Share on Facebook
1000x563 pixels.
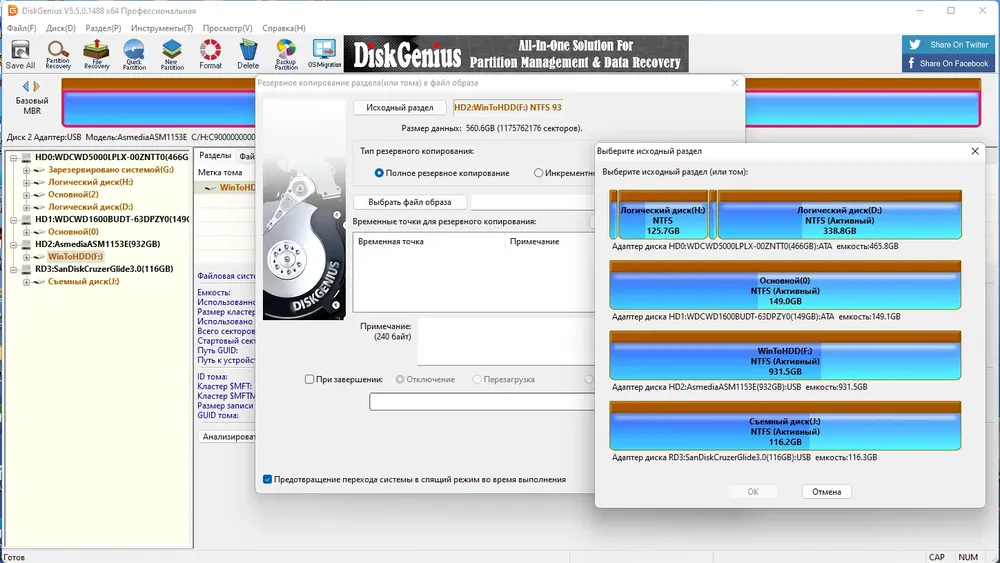click(x=950, y=63)
